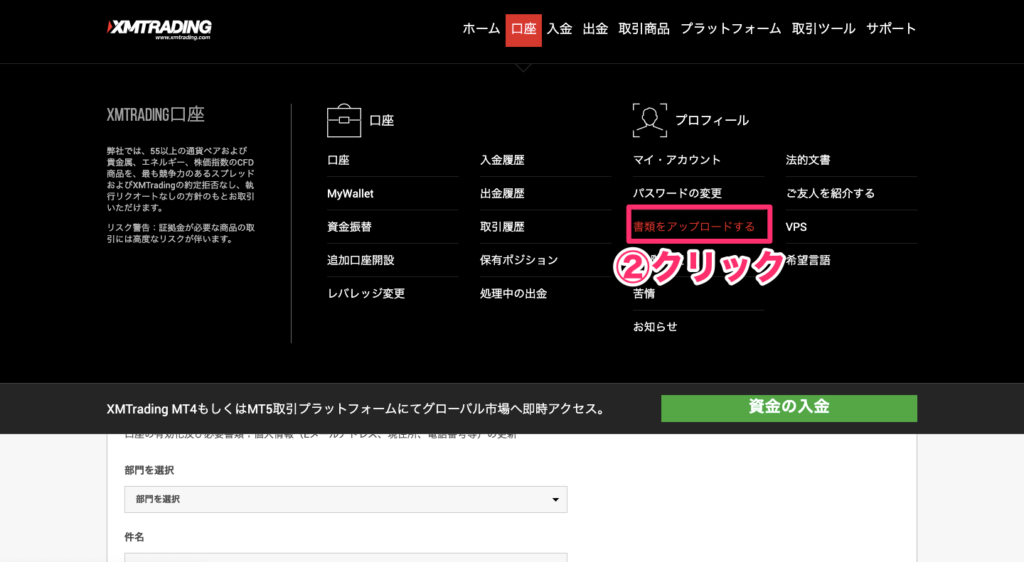Open the ホーム menu item
Screen dimensions: 1024x562
point(481,29)
